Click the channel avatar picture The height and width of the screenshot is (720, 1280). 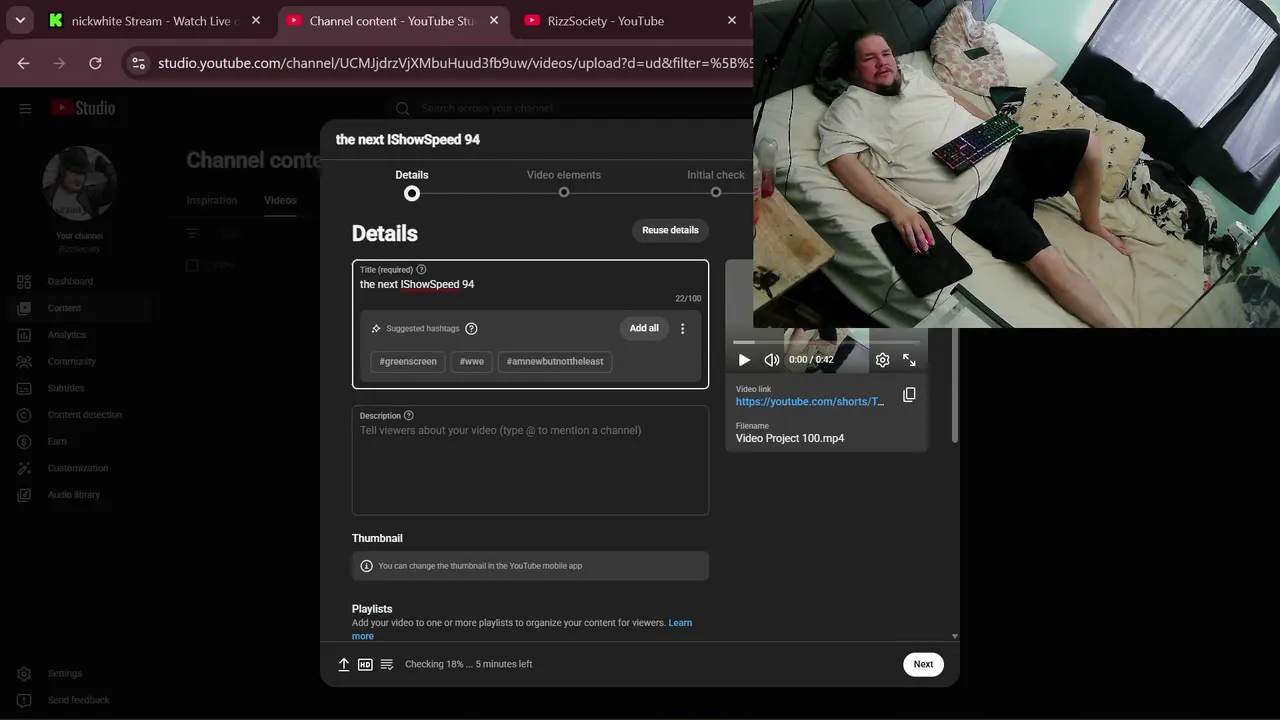coord(80,184)
